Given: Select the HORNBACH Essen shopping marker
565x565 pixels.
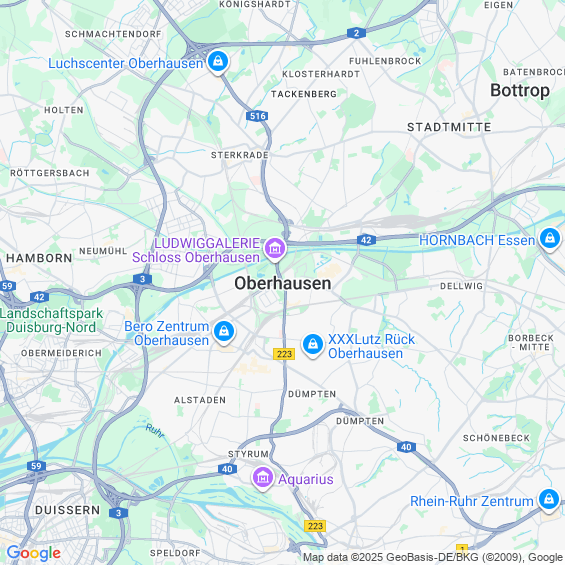Looking at the screenshot, I should pyautogui.click(x=550, y=239).
